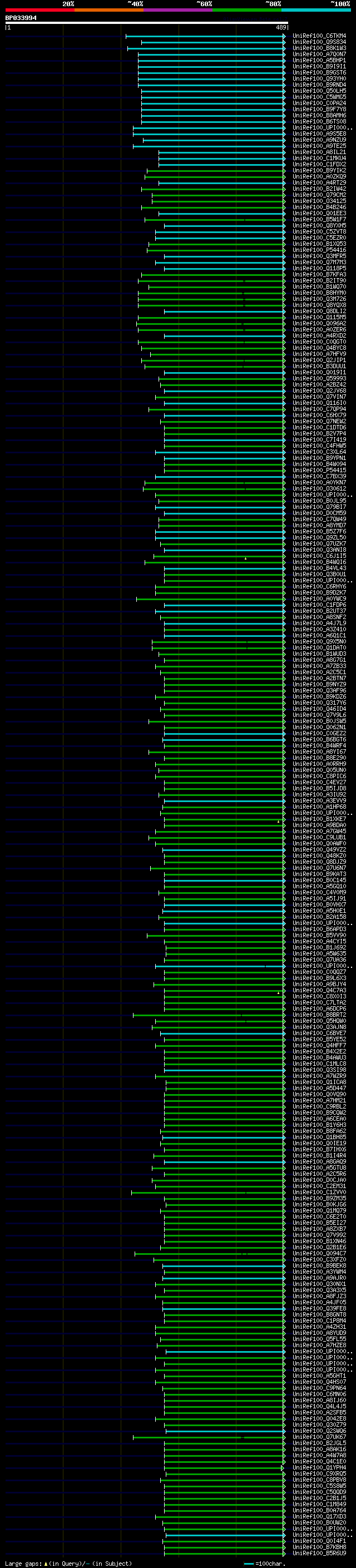Select the UniRef100_A9S5E8 label
The height and width of the screenshot is (1568, 356).
coord(319,134)
